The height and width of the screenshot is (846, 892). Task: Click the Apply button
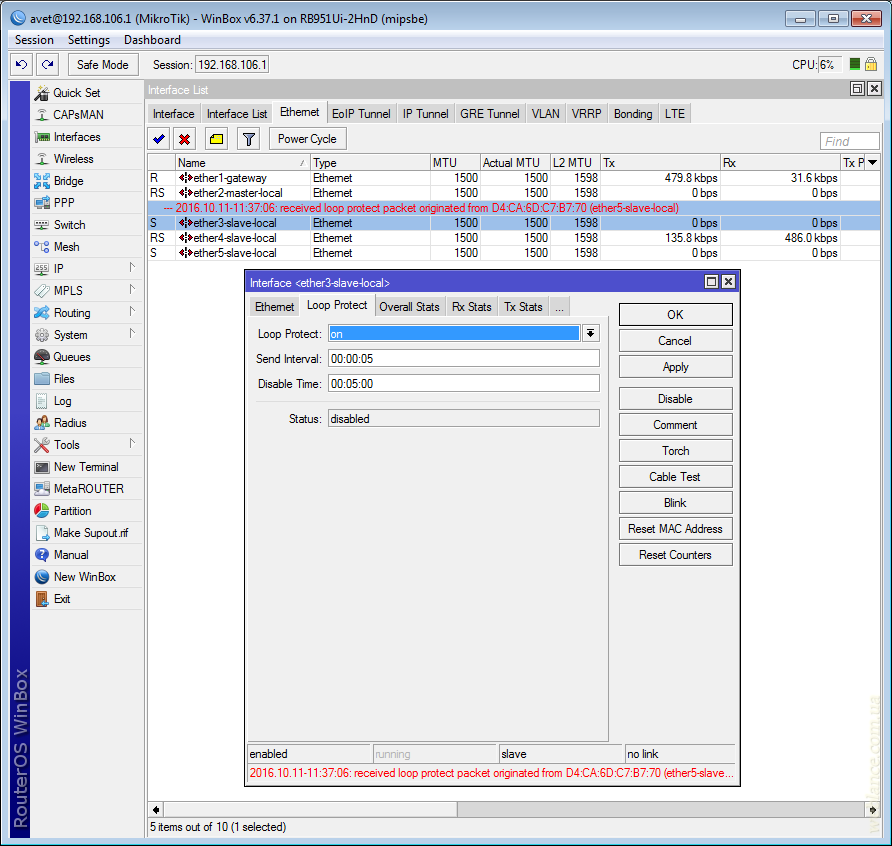pos(675,367)
